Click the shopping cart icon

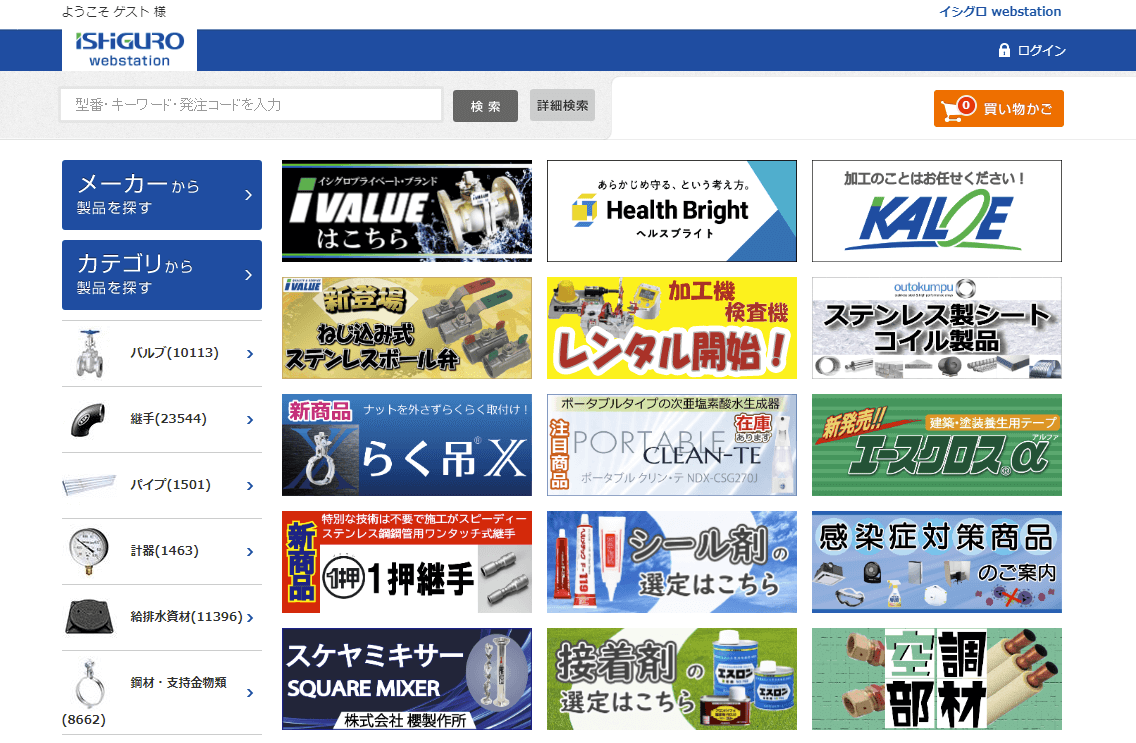click(958, 109)
